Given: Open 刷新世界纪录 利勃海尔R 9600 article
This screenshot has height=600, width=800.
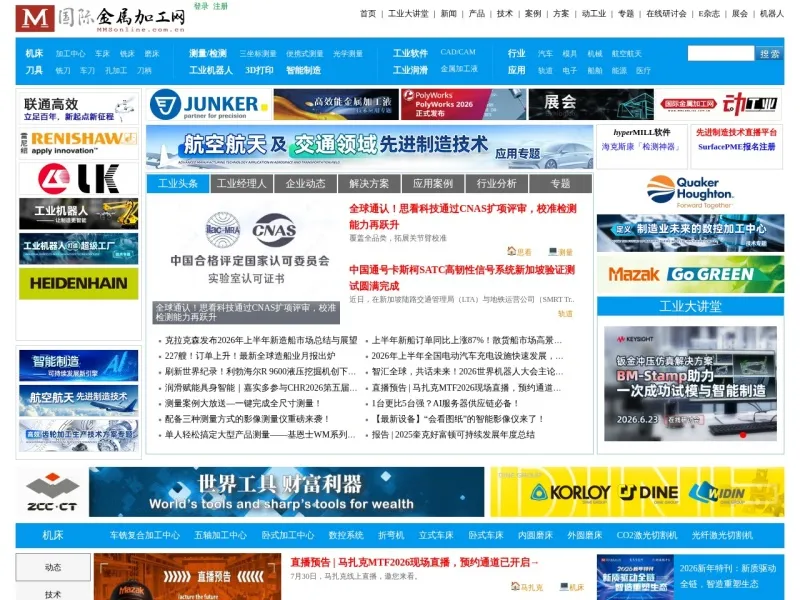Looking at the screenshot, I should coord(260,371).
